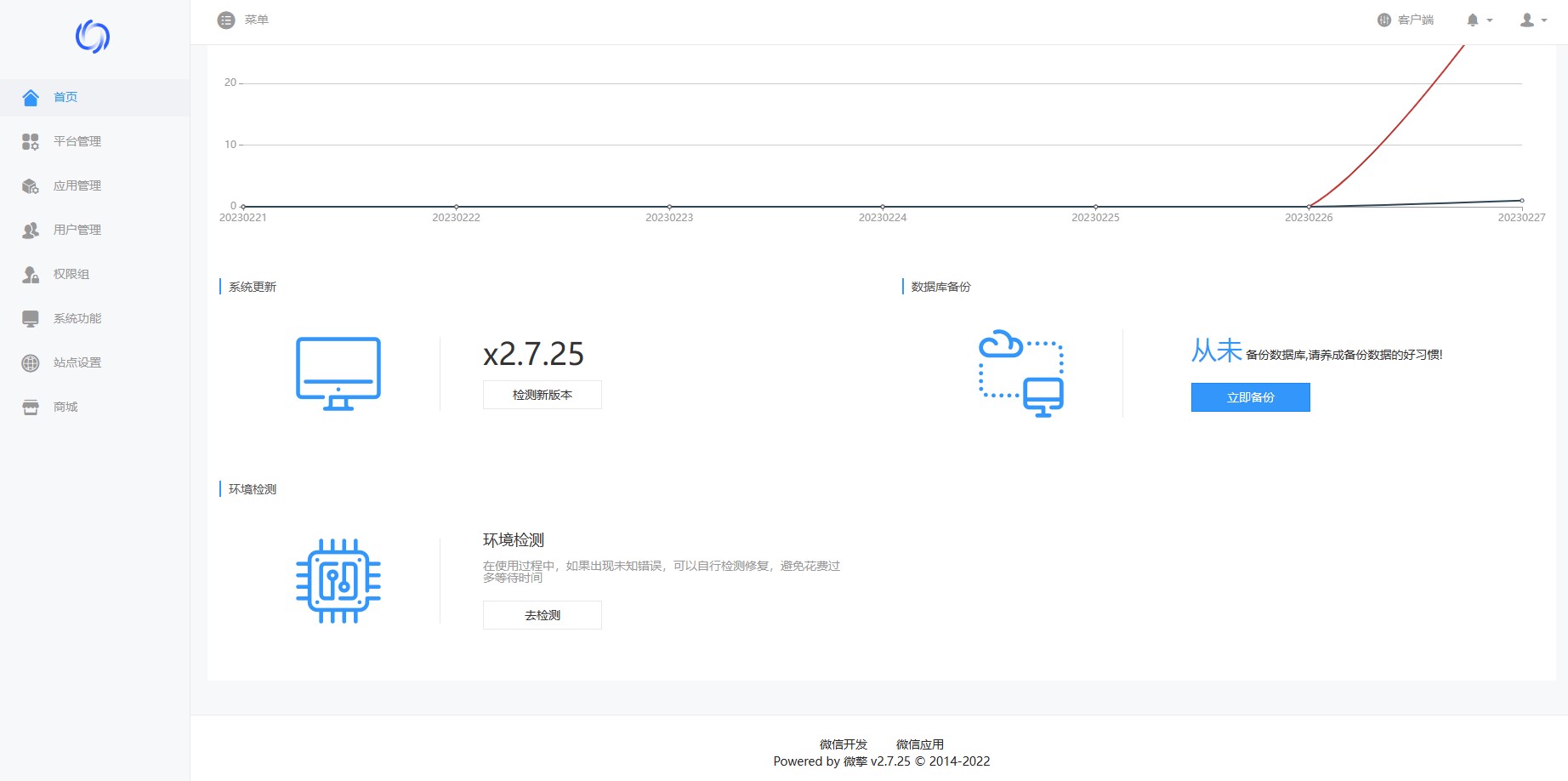Click the 商城 store icon
1568x781 pixels.
pos(31,407)
